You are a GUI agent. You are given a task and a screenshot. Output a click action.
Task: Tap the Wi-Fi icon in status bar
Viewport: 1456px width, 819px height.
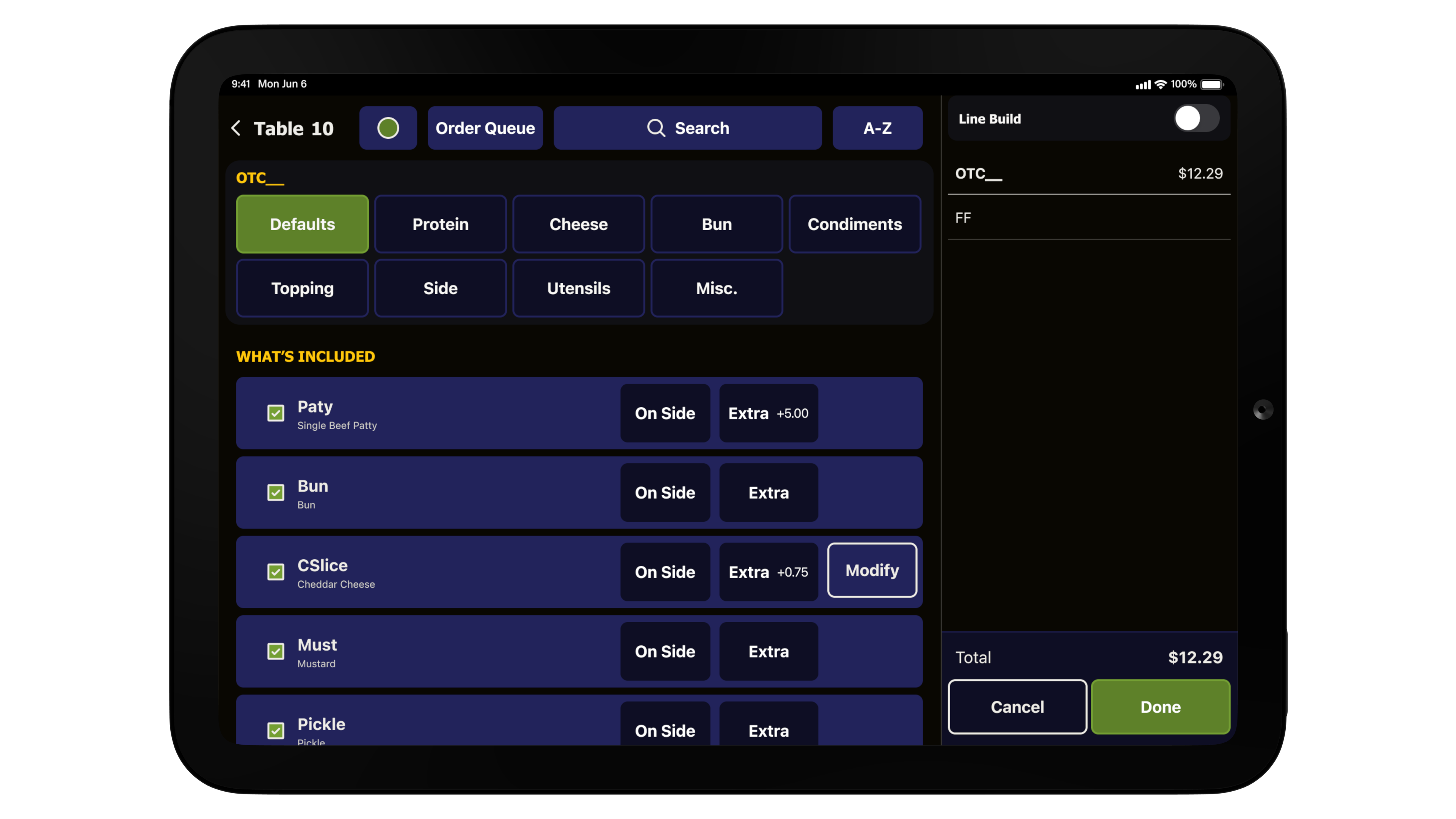pyautogui.click(x=1160, y=84)
